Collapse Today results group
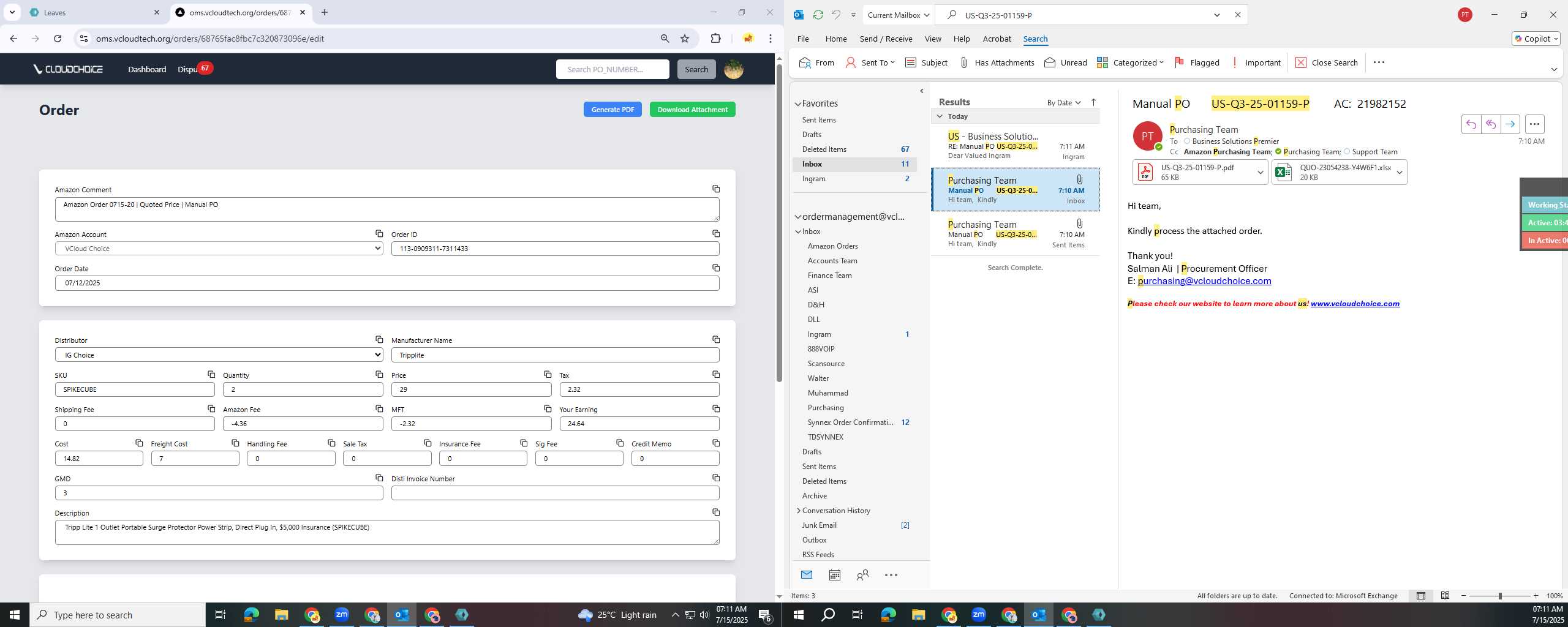This screenshot has width=1568, height=627. click(x=940, y=116)
